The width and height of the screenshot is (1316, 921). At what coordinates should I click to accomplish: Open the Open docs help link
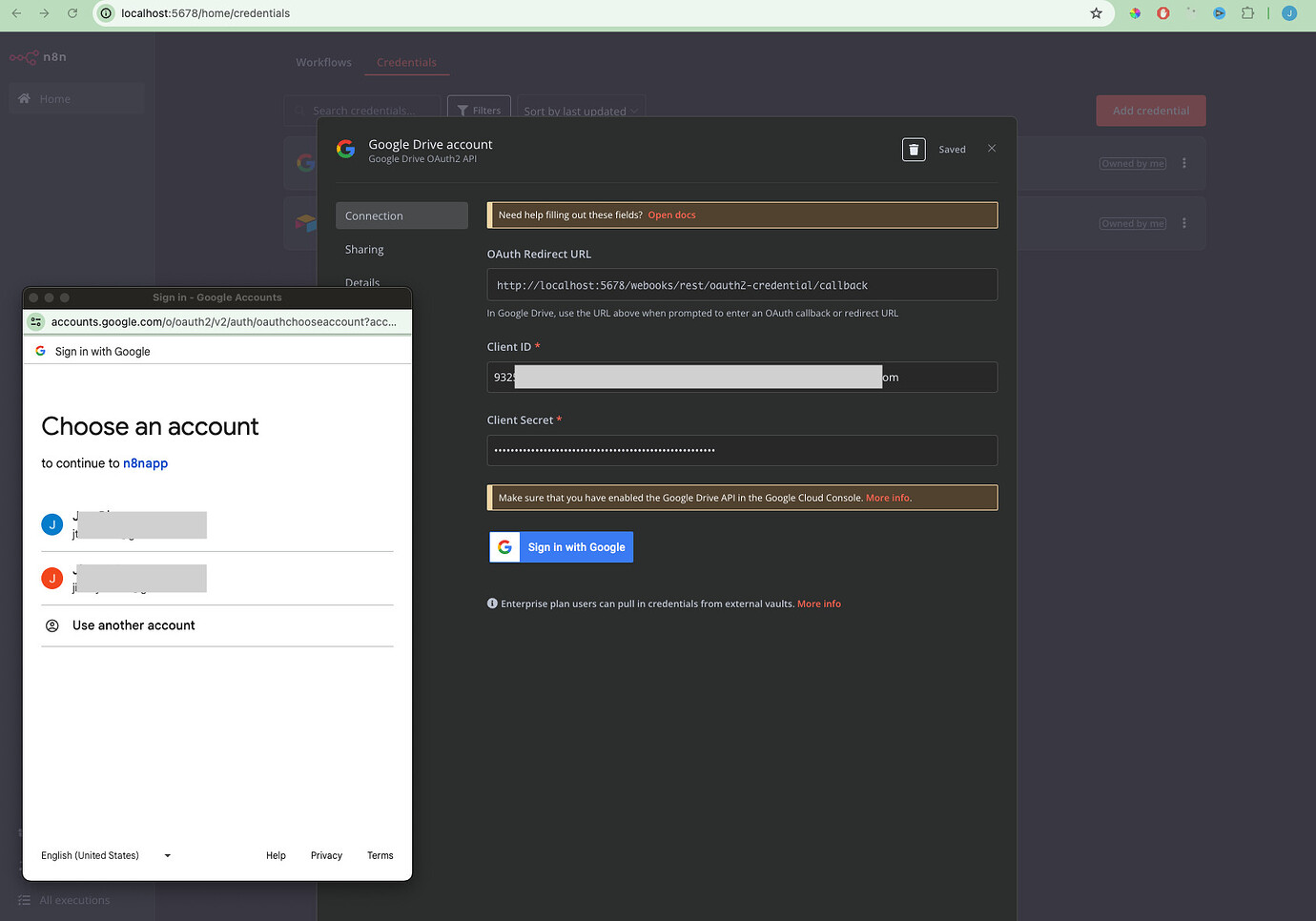(671, 215)
